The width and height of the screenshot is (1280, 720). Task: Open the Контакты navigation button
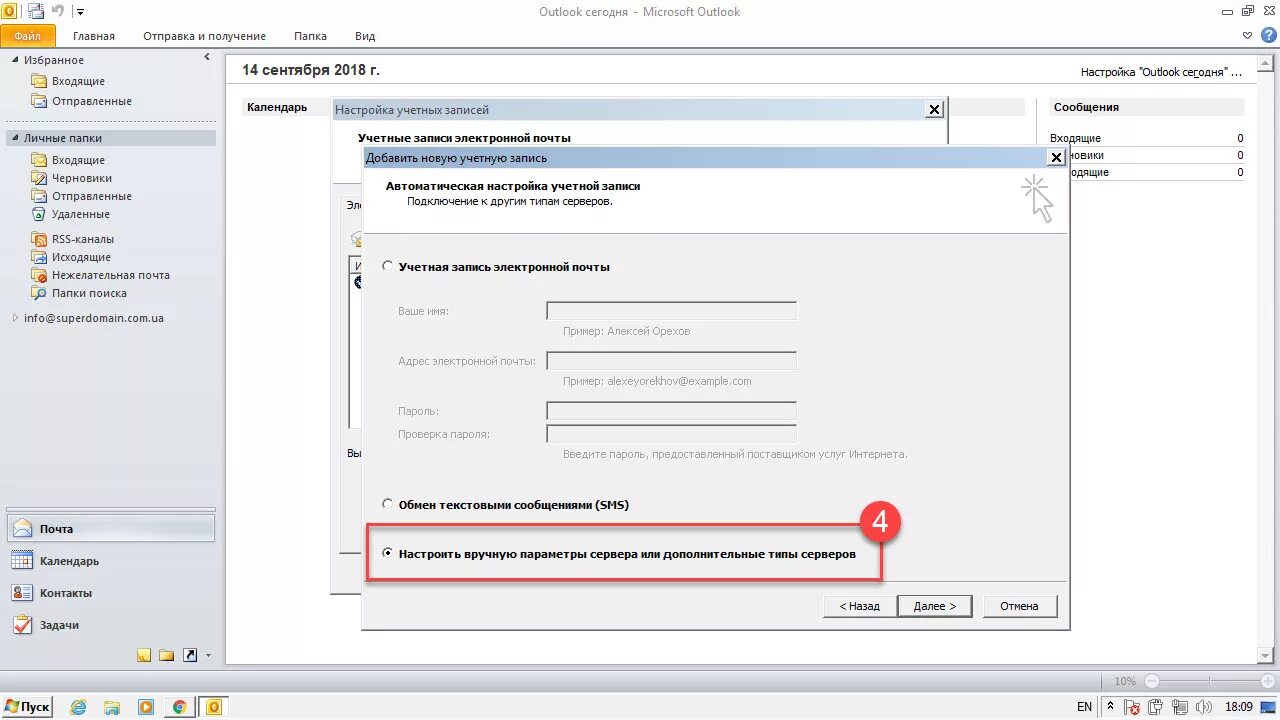tap(110, 593)
